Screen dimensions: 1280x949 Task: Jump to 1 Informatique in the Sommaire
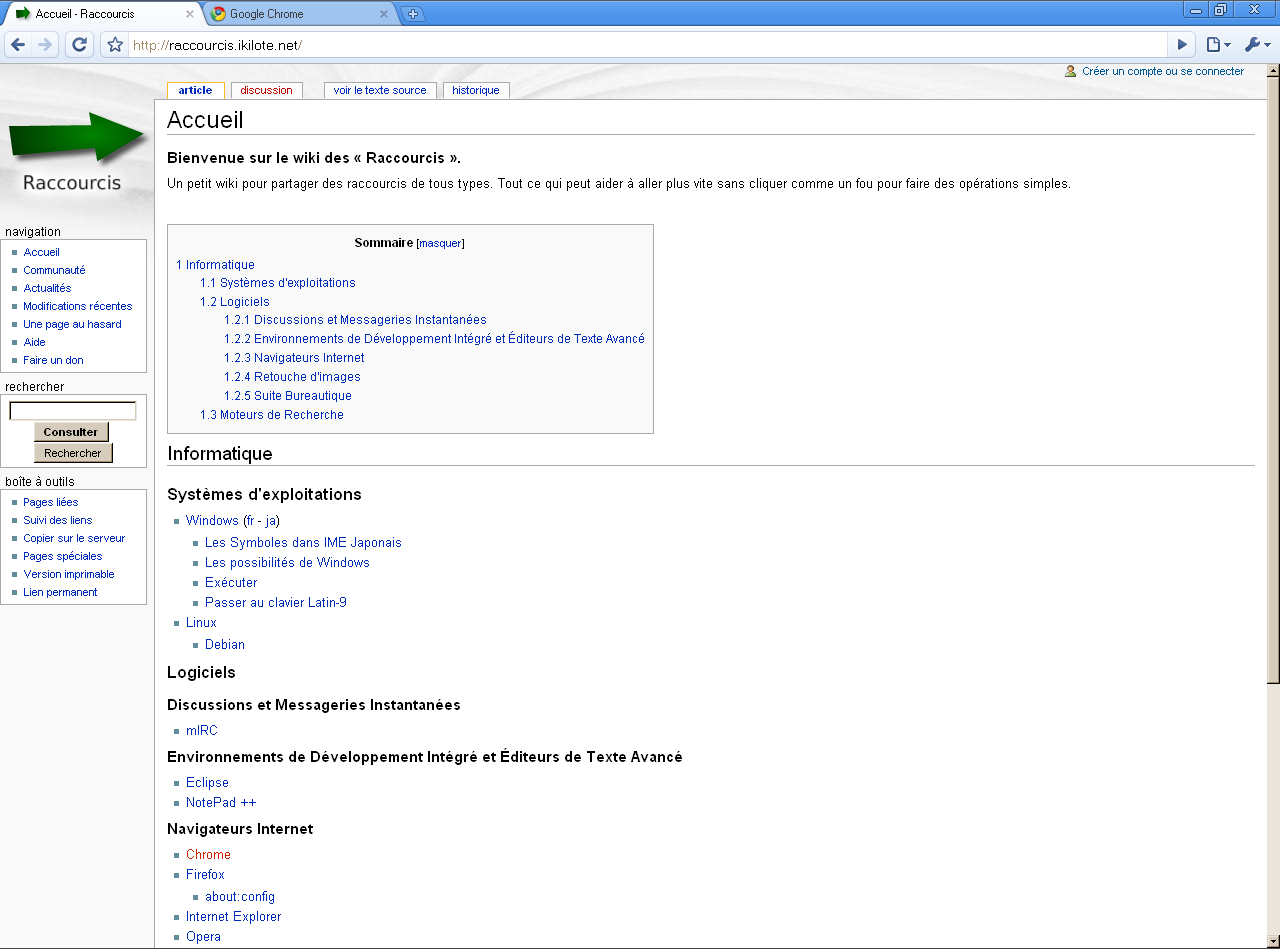click(215, 265)
